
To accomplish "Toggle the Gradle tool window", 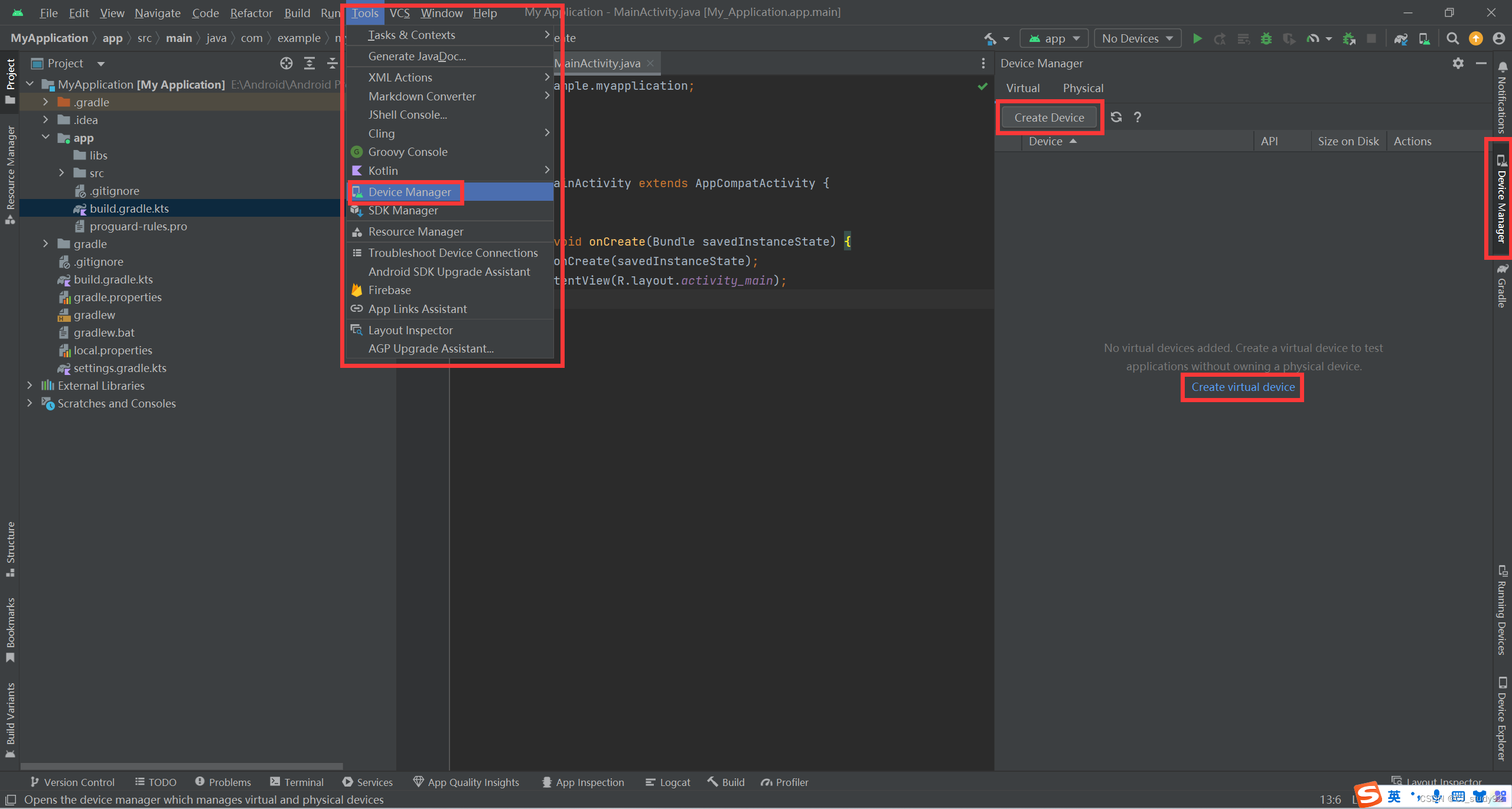I will 1502,286.
